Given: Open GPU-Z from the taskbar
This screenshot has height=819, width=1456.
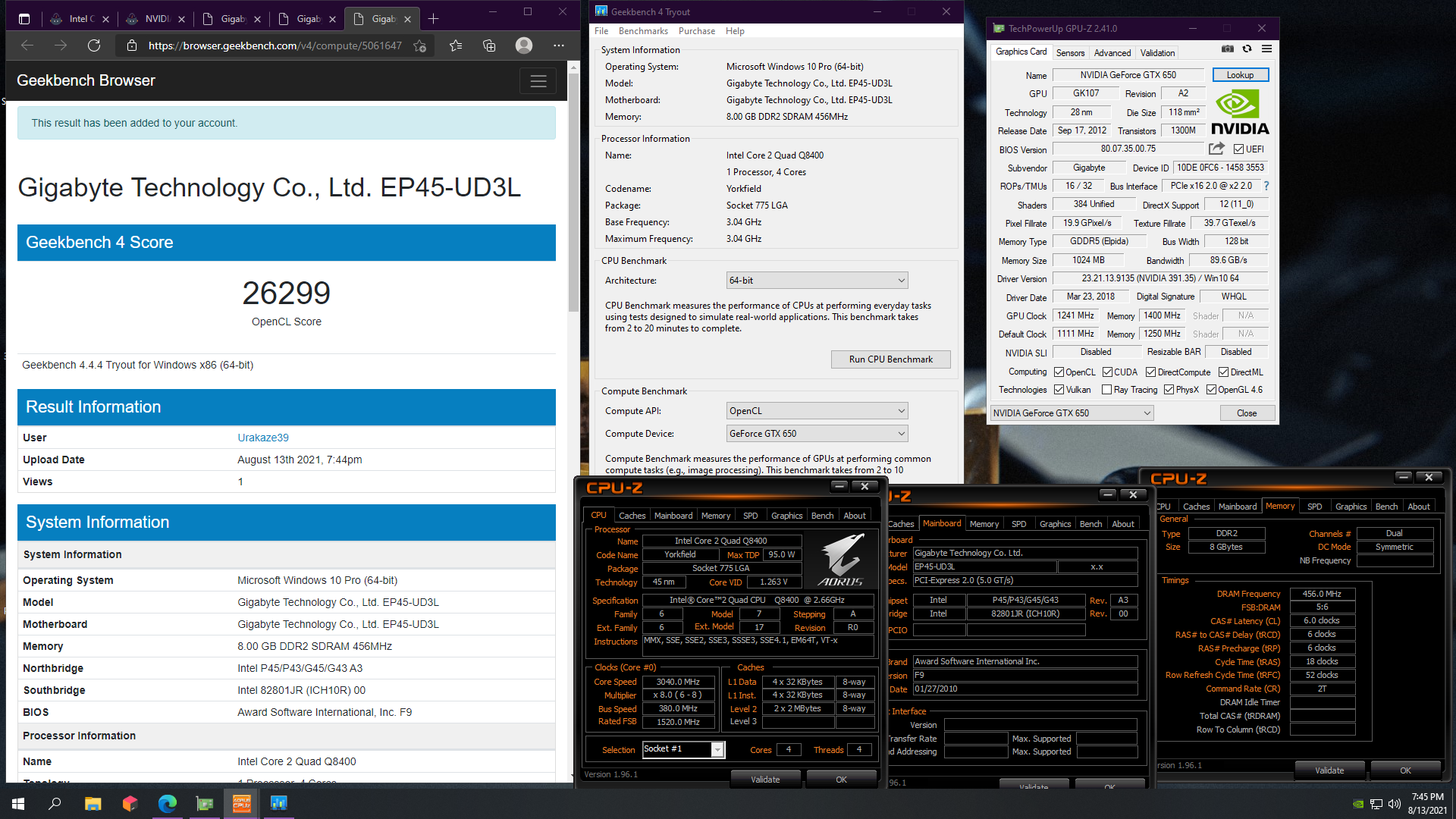Looking at the screenshot, I should point(205,803).
